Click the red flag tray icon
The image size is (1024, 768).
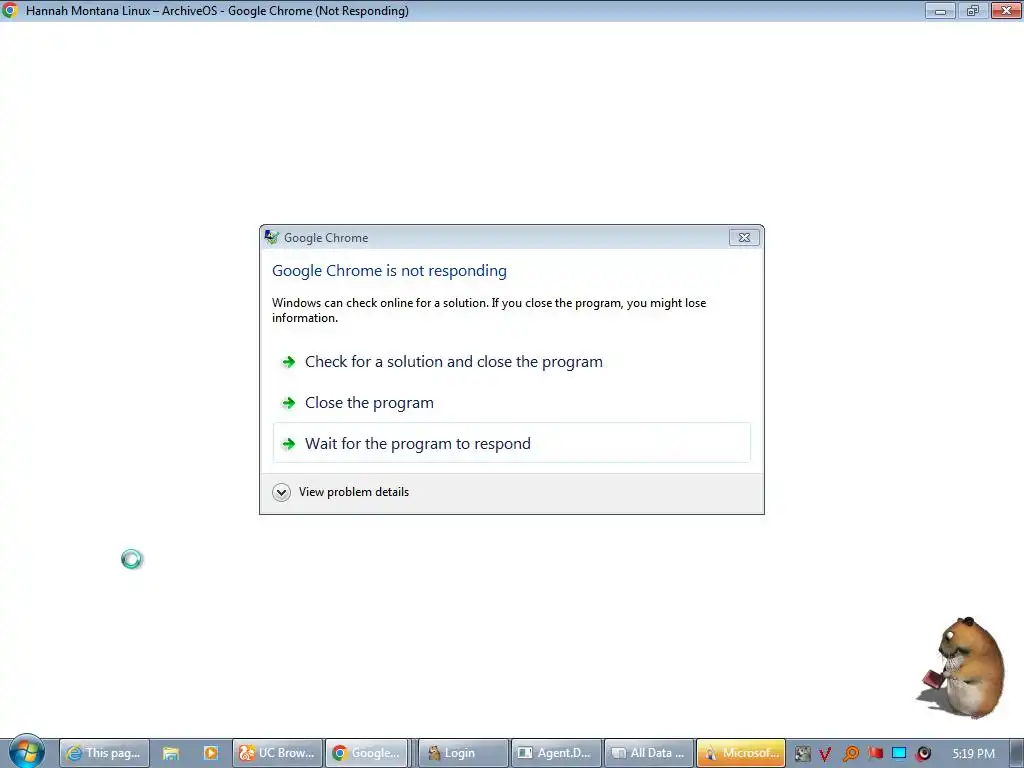pyautogui.click(x=875, y=753)
